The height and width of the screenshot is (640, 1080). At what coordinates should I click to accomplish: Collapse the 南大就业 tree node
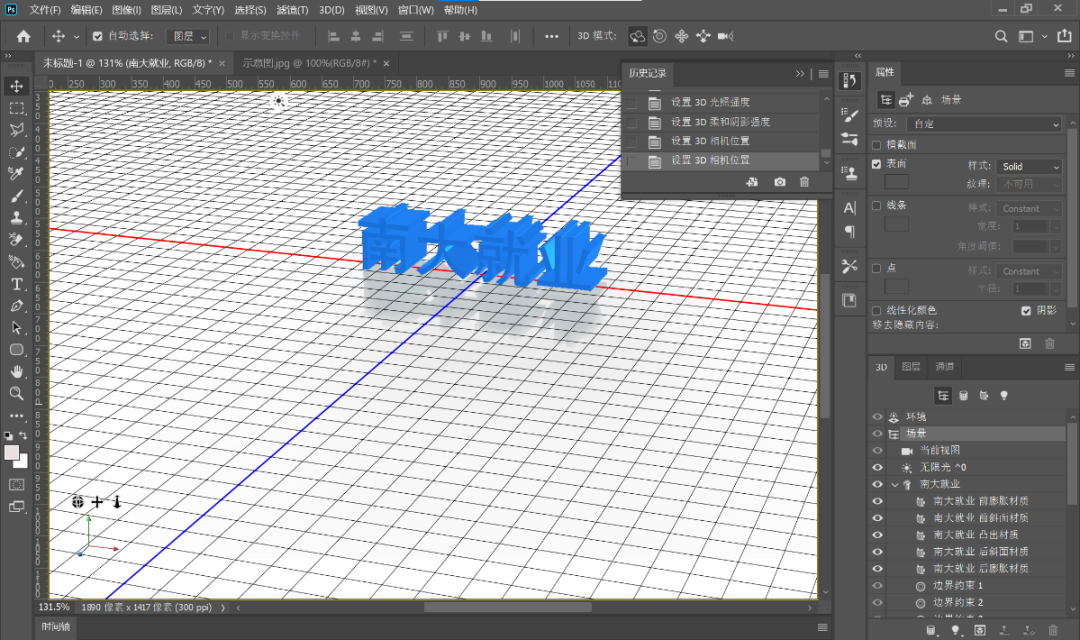pos(895,484)
